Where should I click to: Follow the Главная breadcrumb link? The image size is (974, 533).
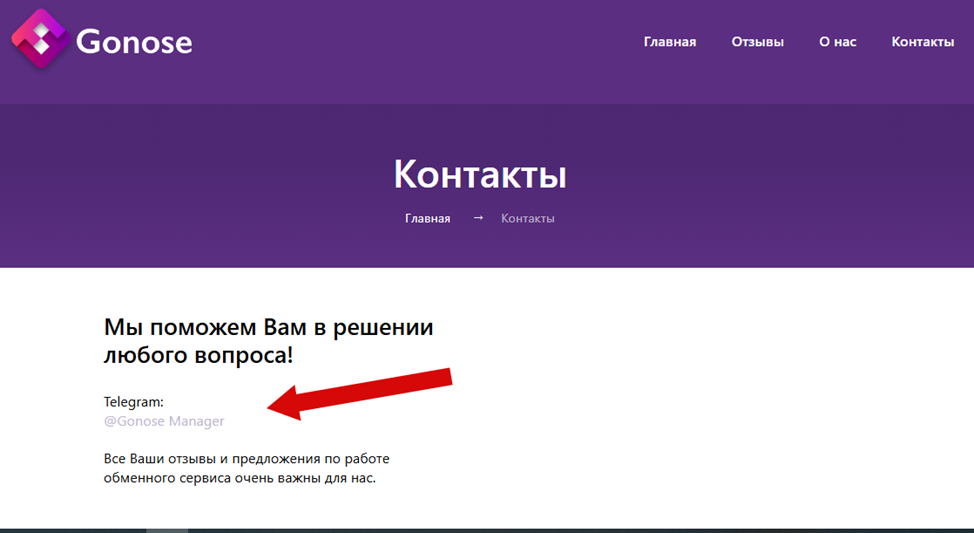click(427, 219)
